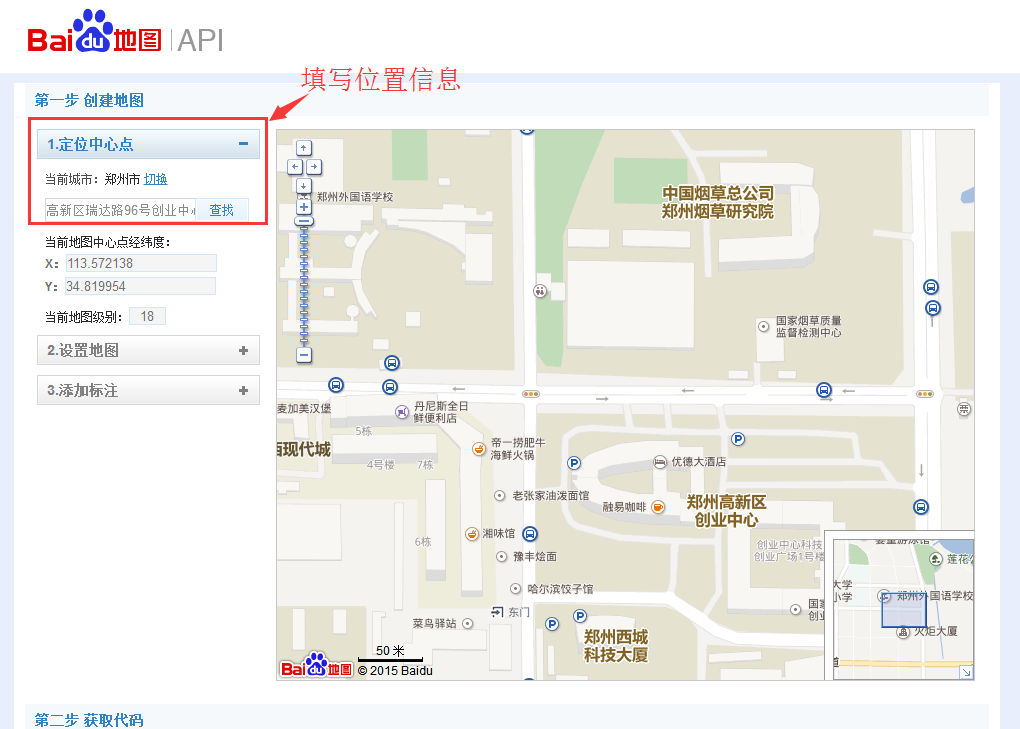Click the 中国烟草总公司郑州烟草研究院 label
The width and height of the screenshot is (1020, 729).
click(718, 202)
